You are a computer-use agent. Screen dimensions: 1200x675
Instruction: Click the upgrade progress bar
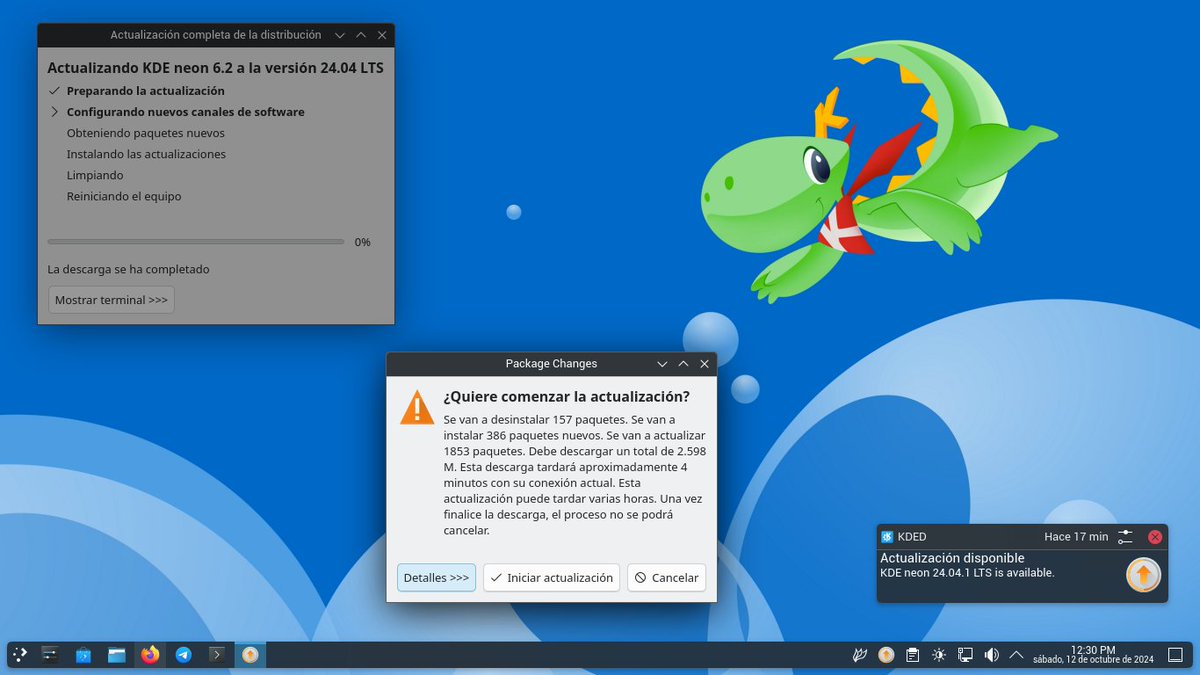point(196,242)
